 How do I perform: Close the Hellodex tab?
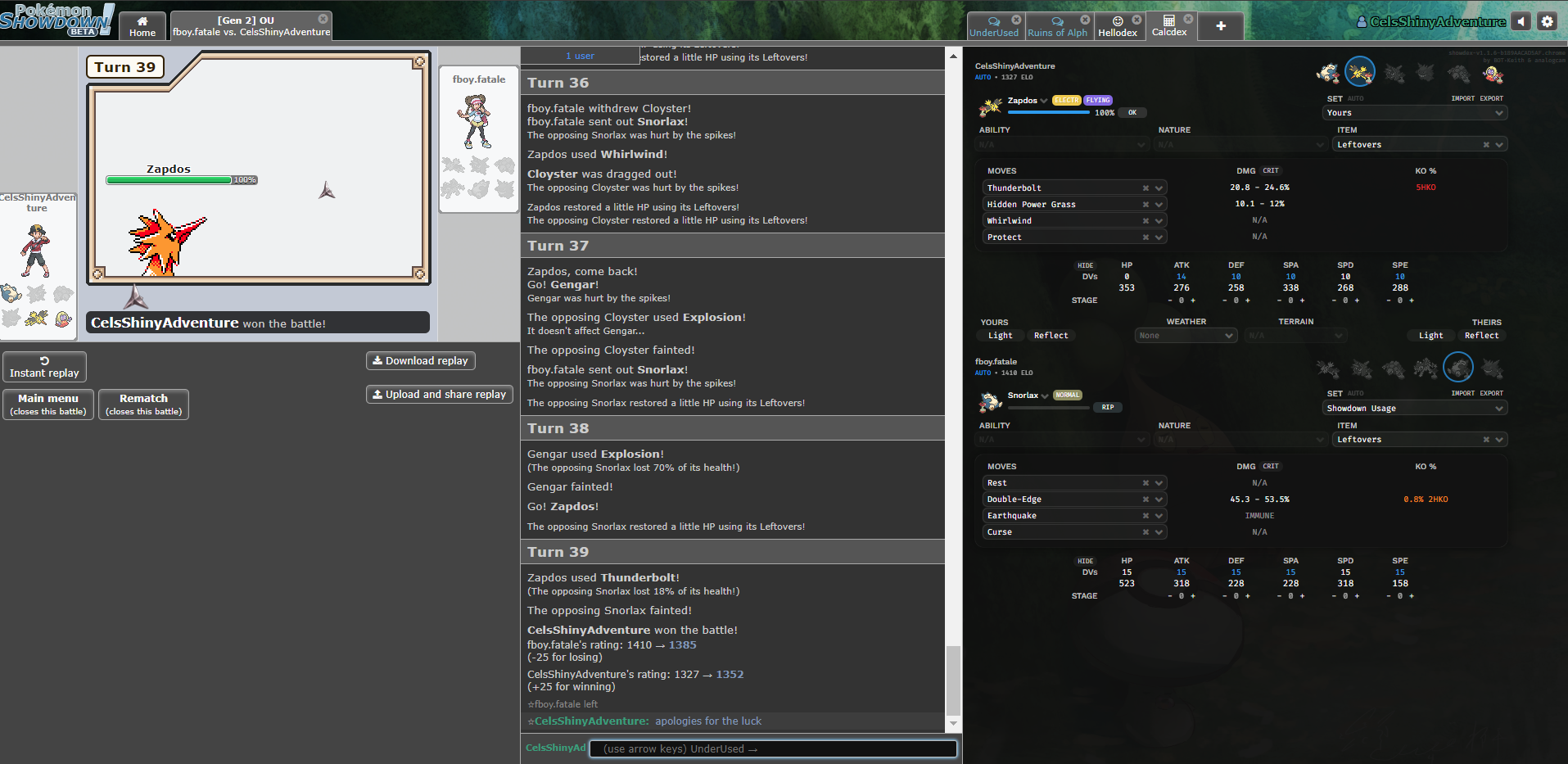1136,20
